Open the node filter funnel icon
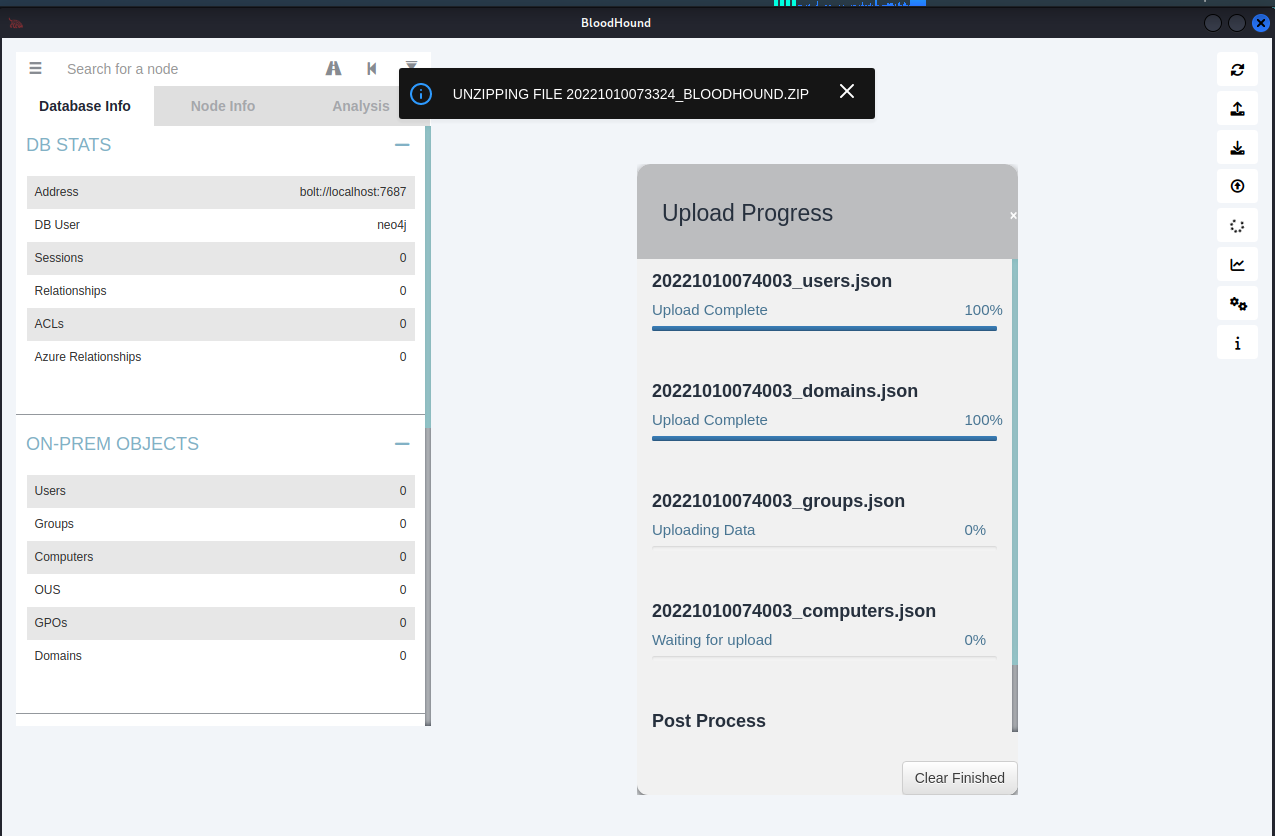 (411, 67)
